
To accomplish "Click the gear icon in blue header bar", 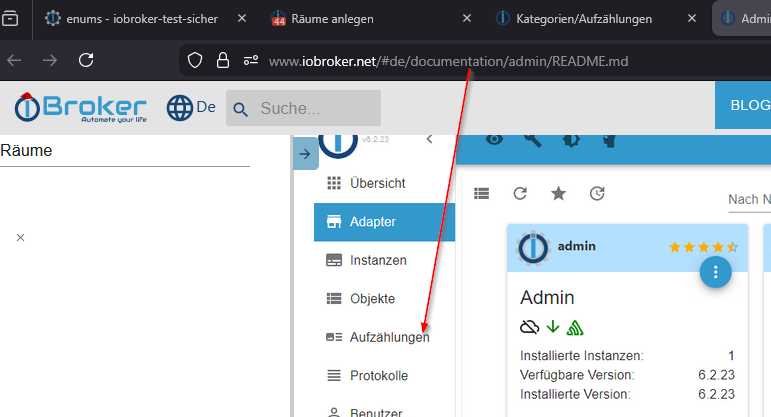I will tap(571, 141).
